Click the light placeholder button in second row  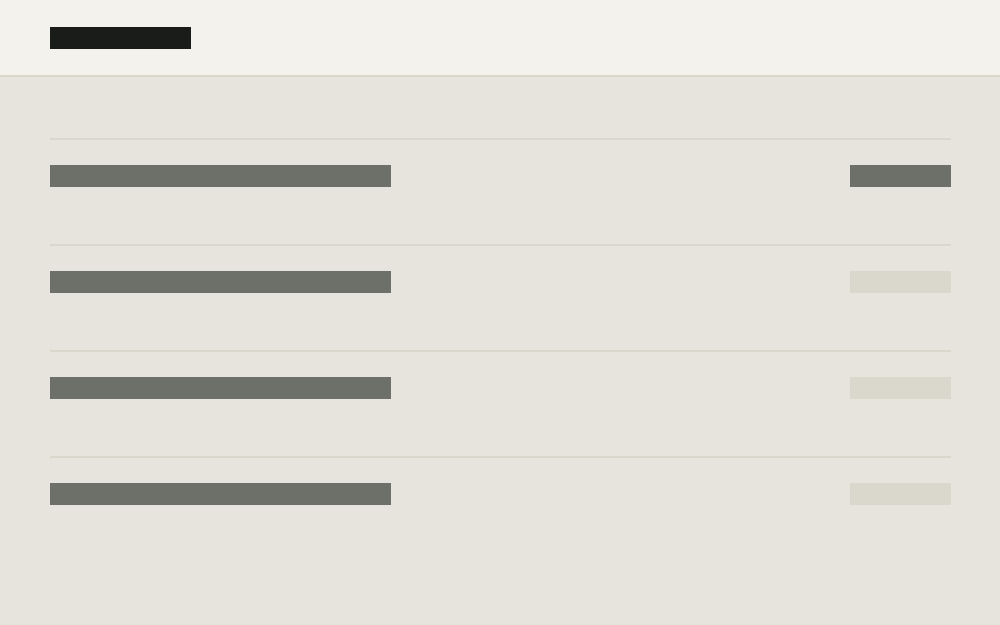click(901, 282)
